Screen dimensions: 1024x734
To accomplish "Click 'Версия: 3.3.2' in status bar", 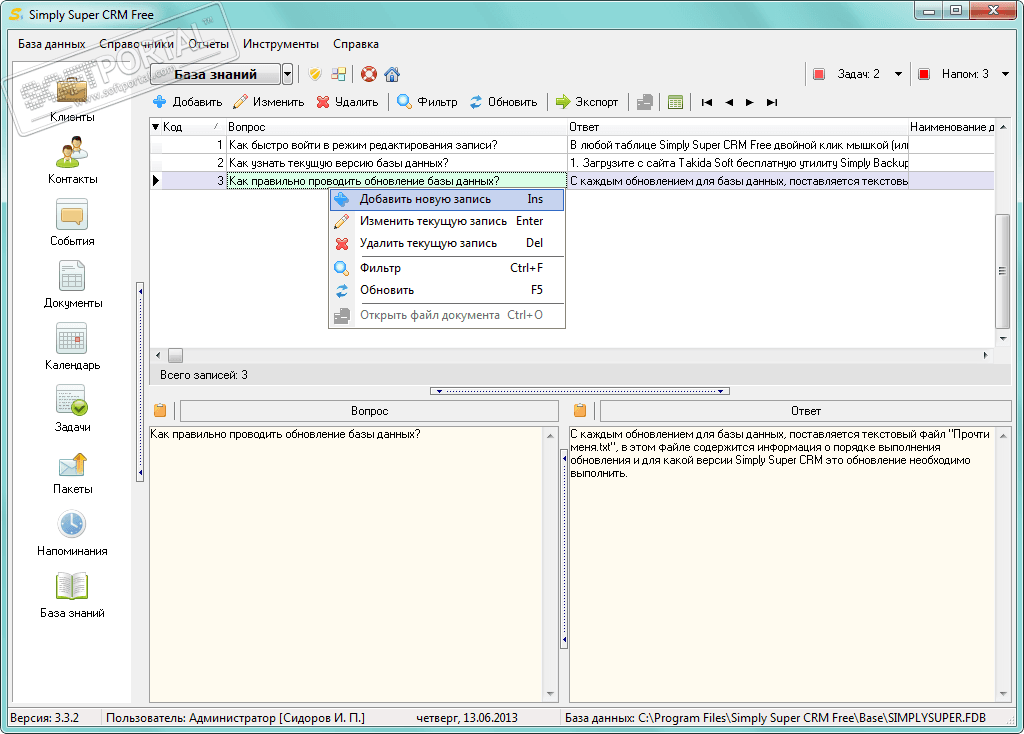I will [44, 718].
